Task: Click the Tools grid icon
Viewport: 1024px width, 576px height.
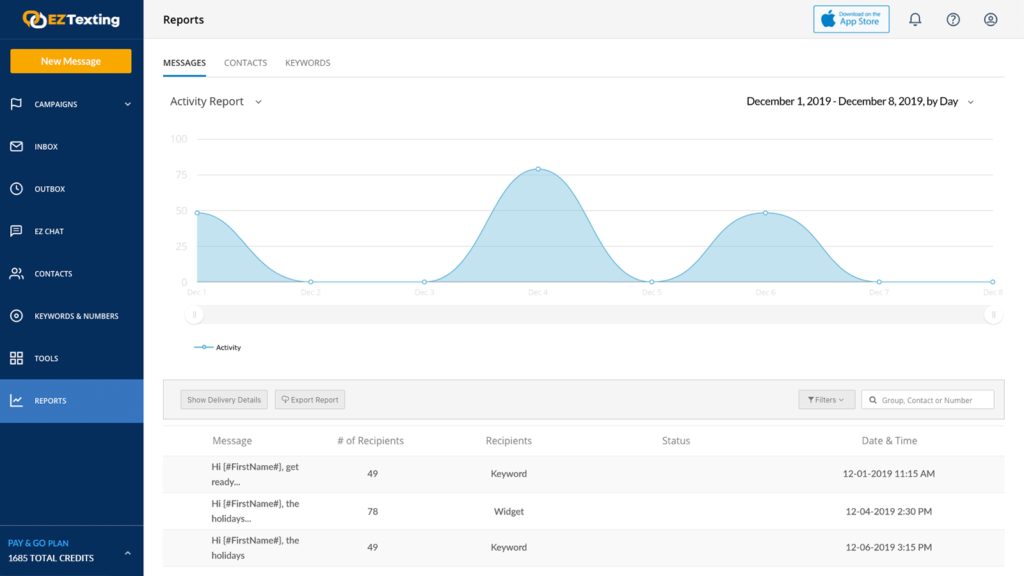Action: (x=16, y=358)
